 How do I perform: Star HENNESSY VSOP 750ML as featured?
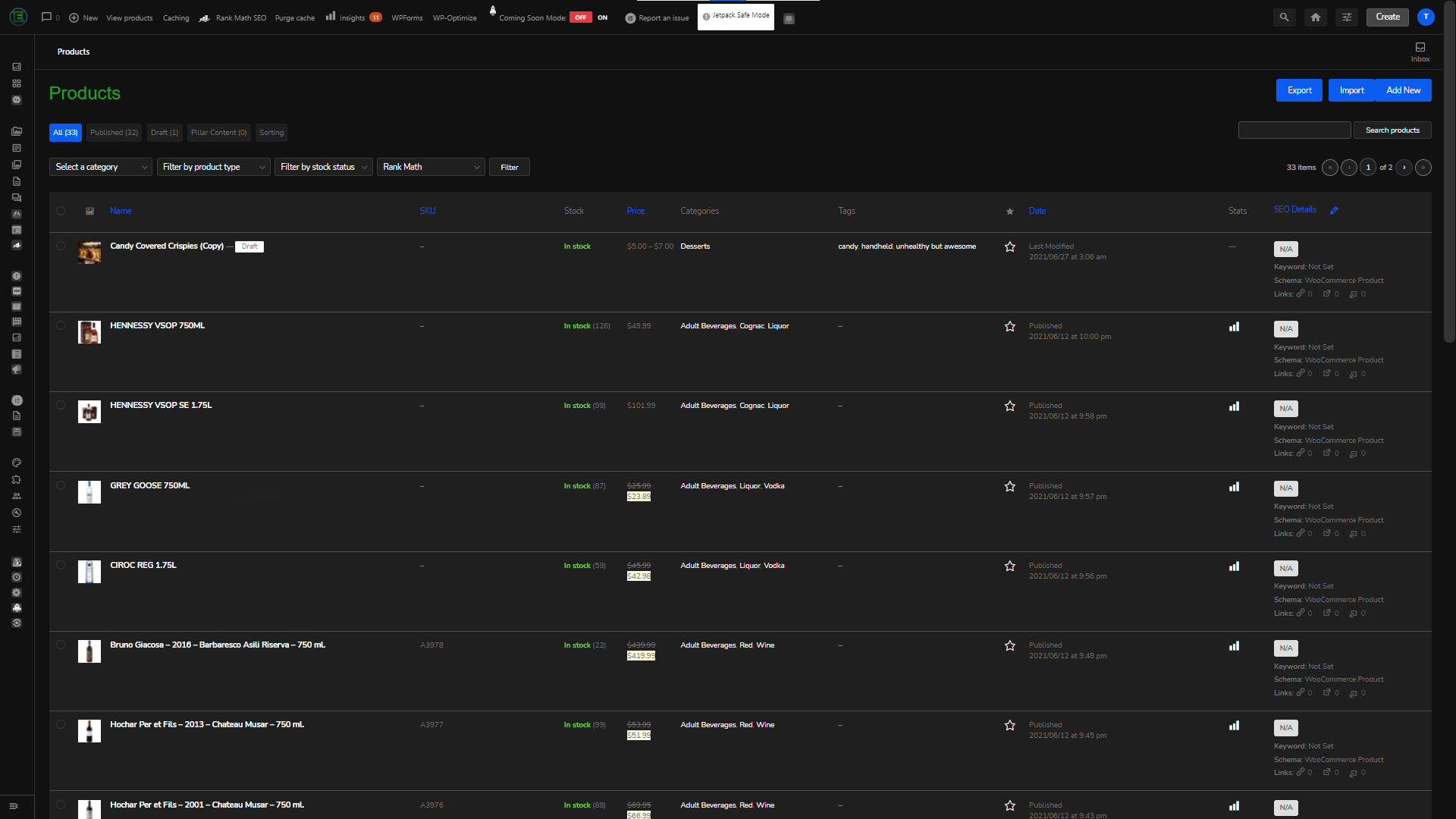(x=1009, y=326)
